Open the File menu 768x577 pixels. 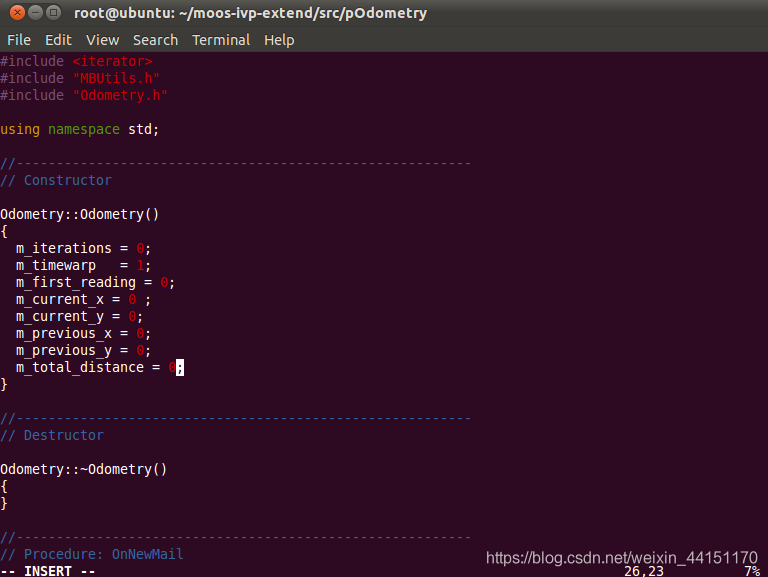[x=19, y=40]
